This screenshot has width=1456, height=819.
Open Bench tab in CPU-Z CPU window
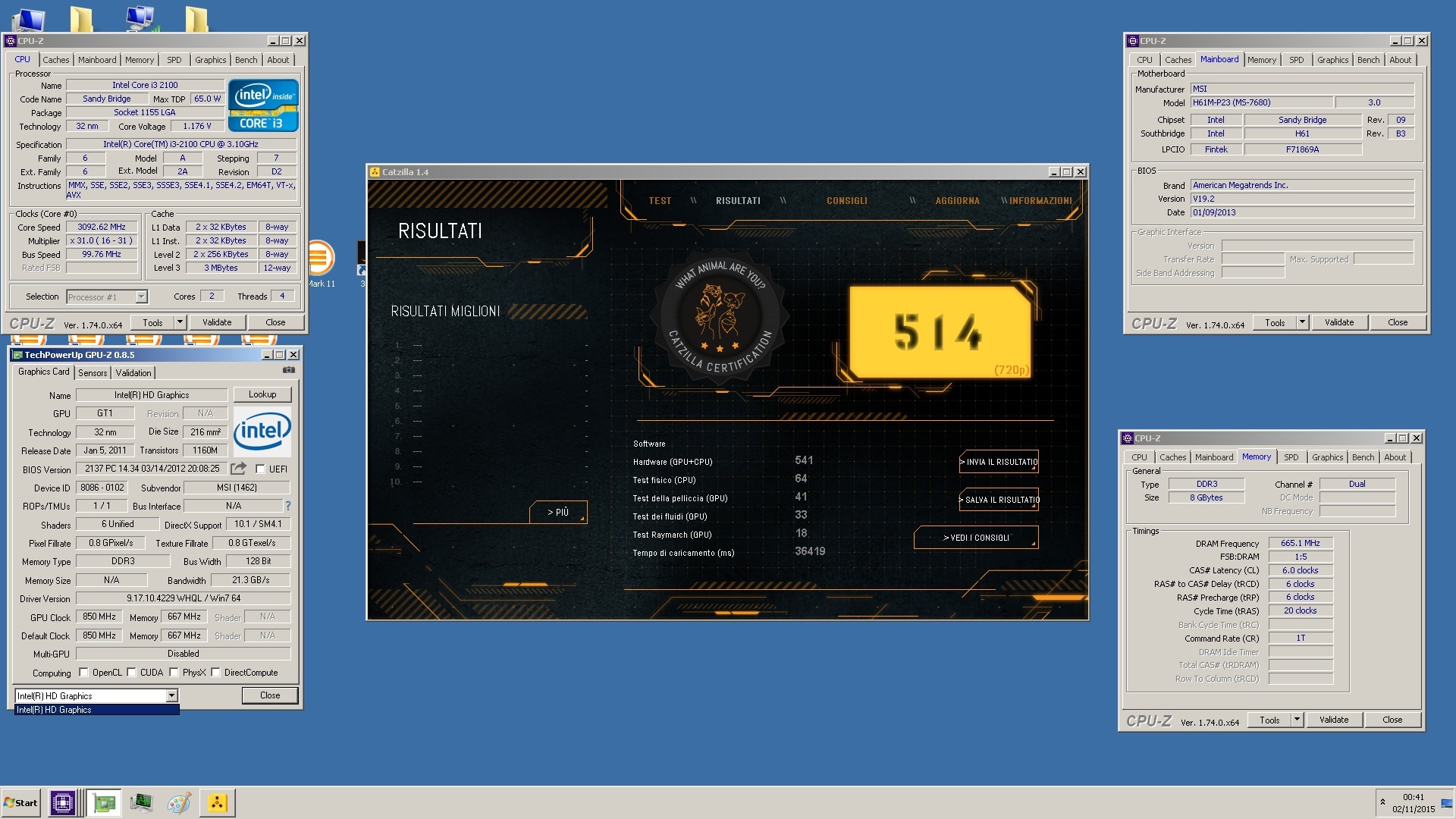[x=246, y=60]
